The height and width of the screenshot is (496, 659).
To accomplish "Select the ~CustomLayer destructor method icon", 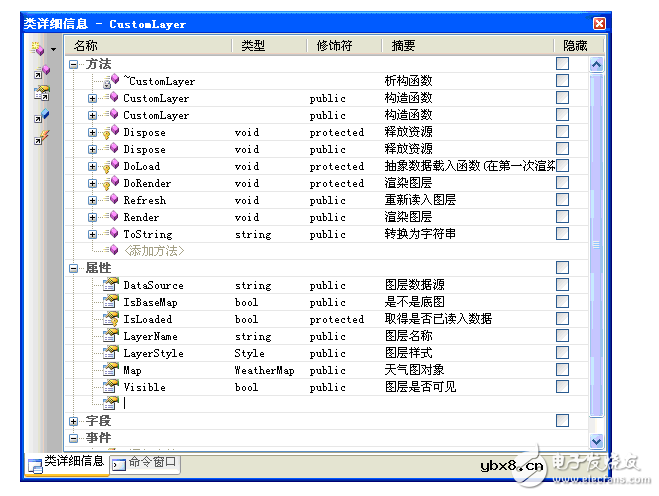I will pyautogui.click(x=112, y=81).
